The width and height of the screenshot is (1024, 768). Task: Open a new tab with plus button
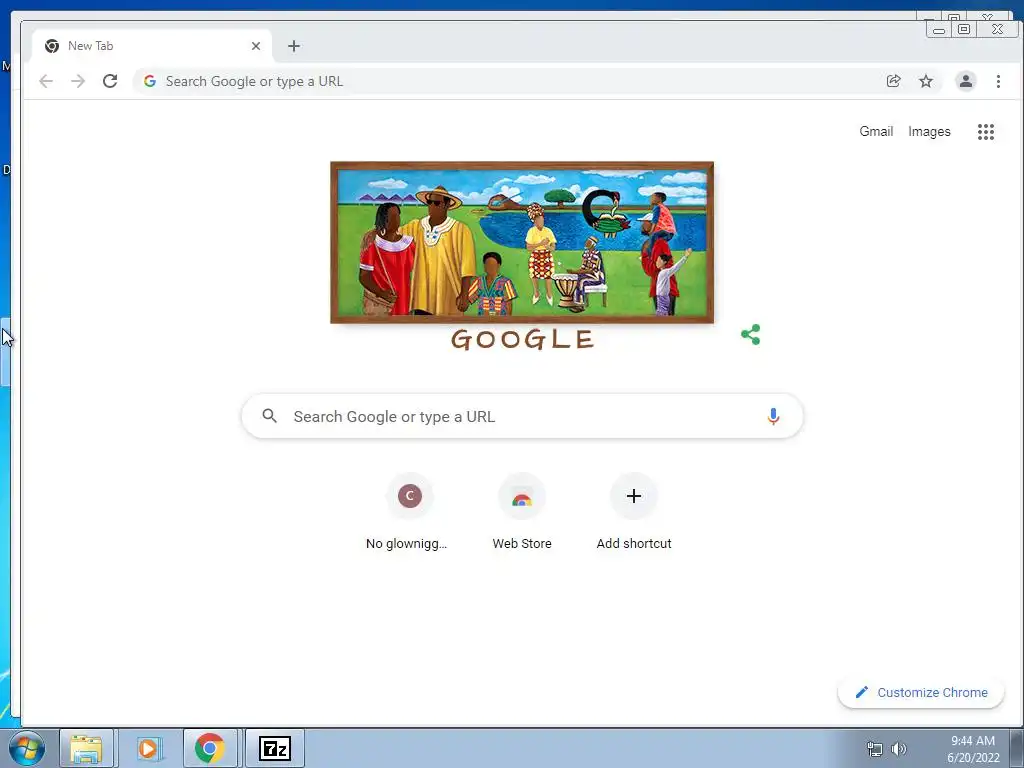tap(294, 46)
